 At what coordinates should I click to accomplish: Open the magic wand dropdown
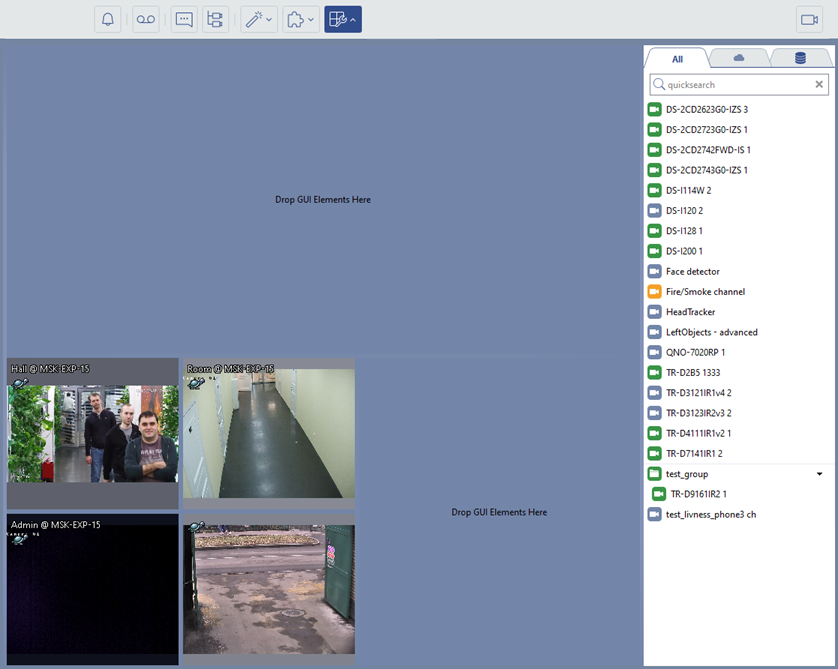click(258, 19)
